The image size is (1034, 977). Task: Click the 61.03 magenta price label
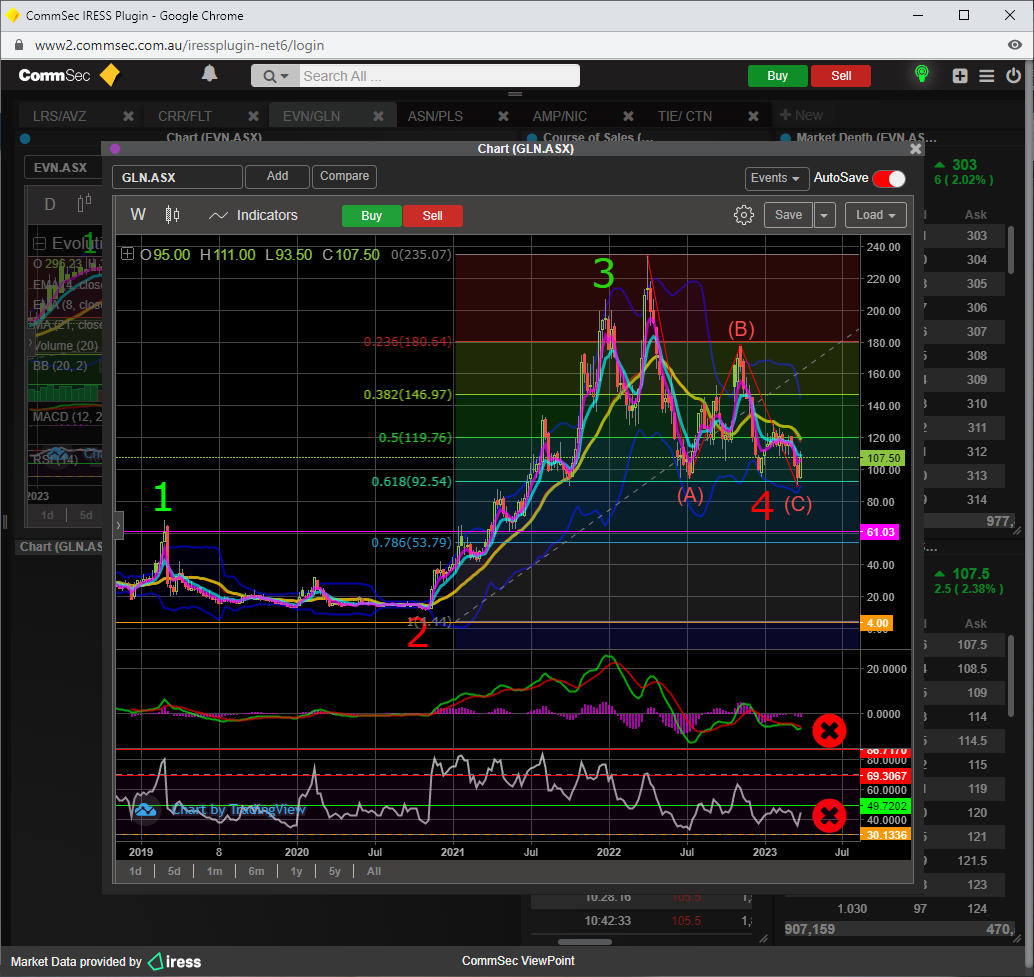click(880, 532)
